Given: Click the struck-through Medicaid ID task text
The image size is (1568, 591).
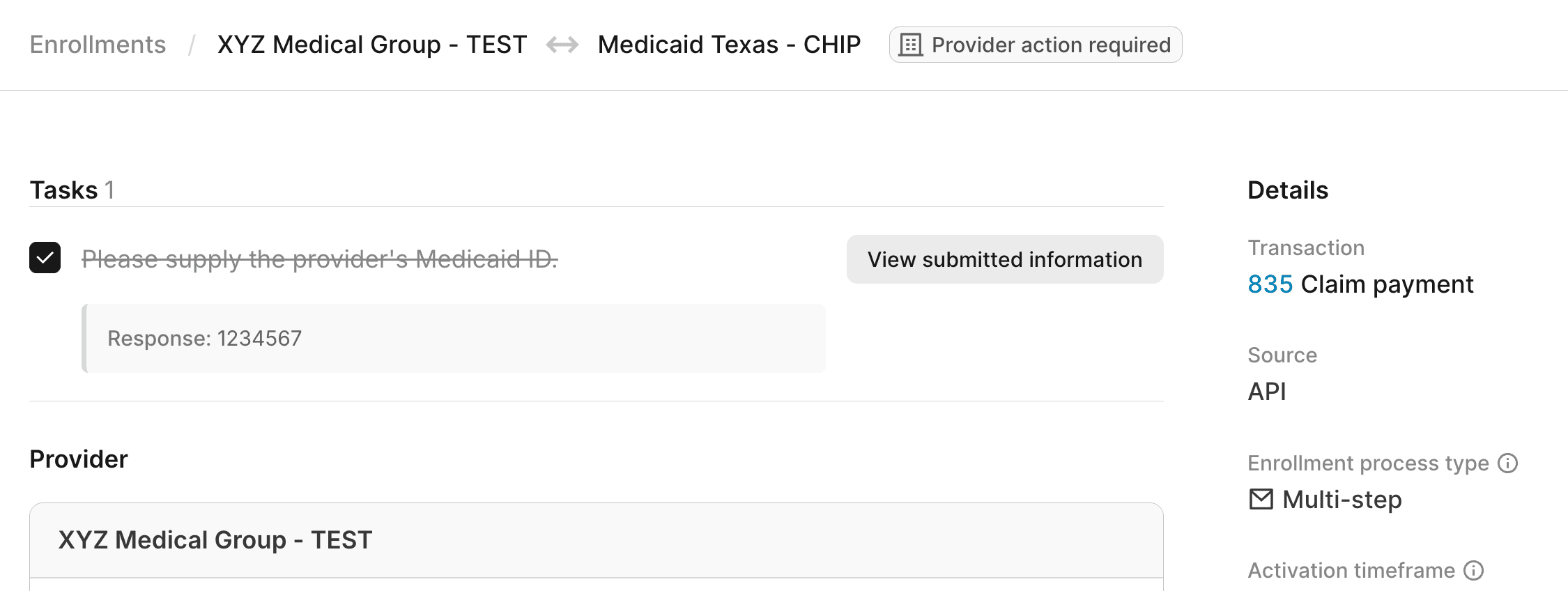Looking at the screenshot, I should (x=320, y=259).
